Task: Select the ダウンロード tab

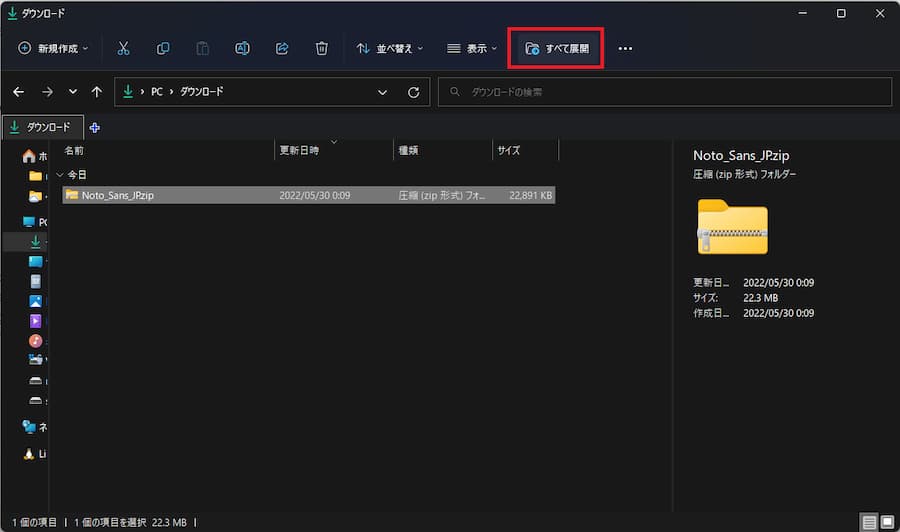Action: coord(43,127)
